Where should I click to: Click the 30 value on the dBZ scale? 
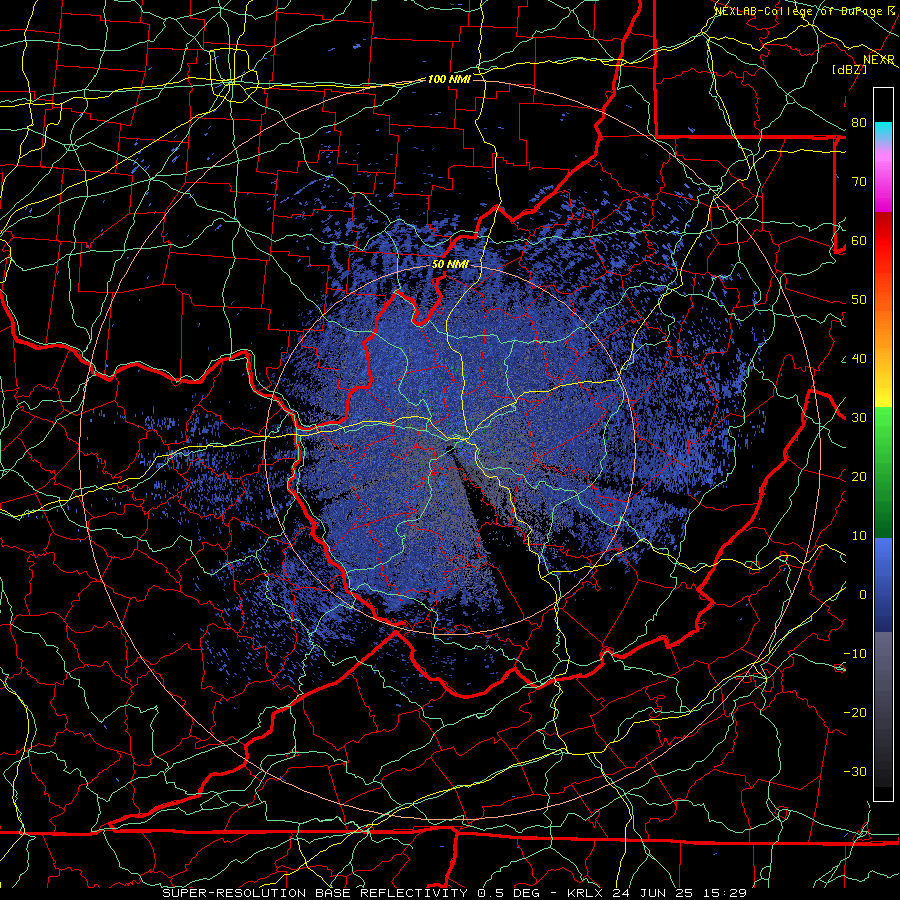[859, 418]
